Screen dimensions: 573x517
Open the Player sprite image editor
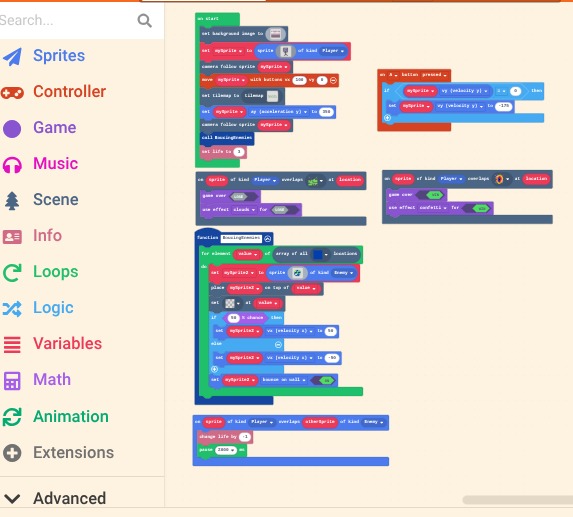(x=285, y=51)
